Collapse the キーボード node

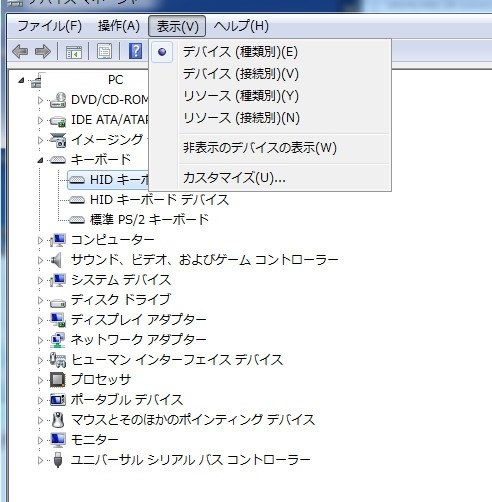point(40,161)
